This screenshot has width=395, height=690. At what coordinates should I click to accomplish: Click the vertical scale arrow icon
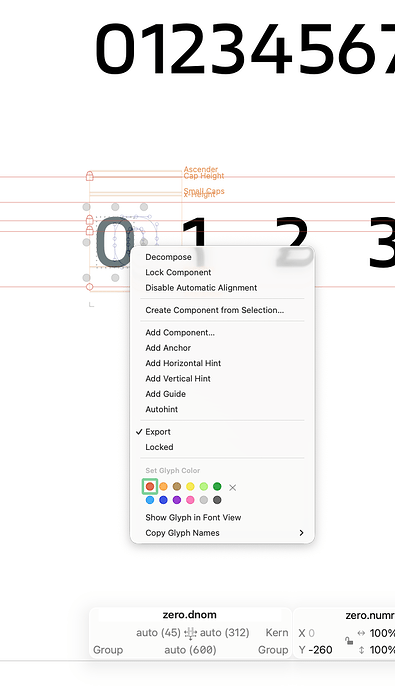point(362,650)
